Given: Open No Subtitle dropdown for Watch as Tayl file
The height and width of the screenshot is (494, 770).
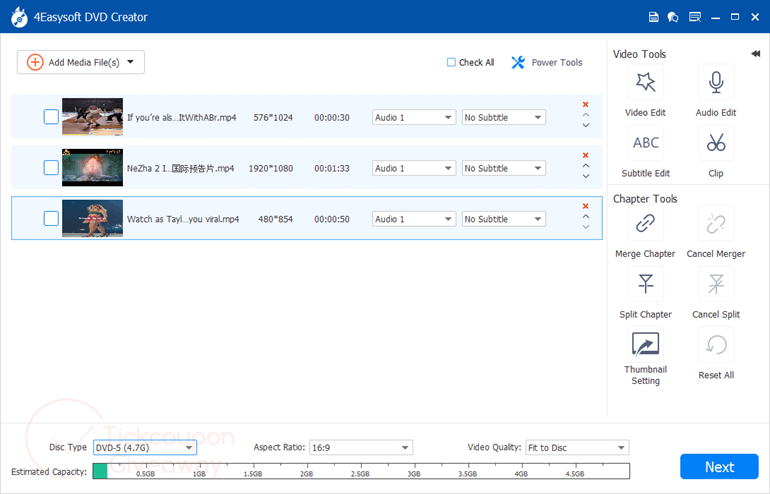Looking at the screenshot, I should (504, 219).
